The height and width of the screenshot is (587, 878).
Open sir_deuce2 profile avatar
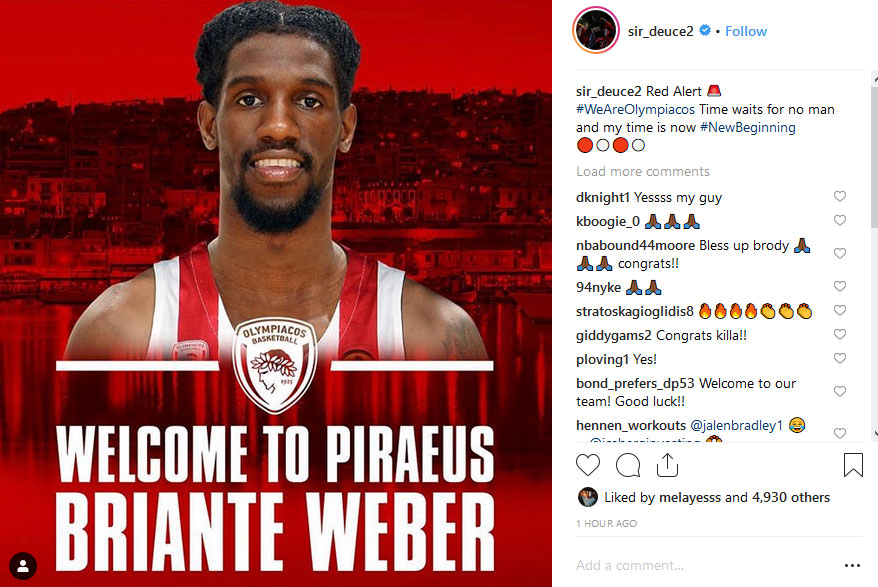(x=595, y=30)
